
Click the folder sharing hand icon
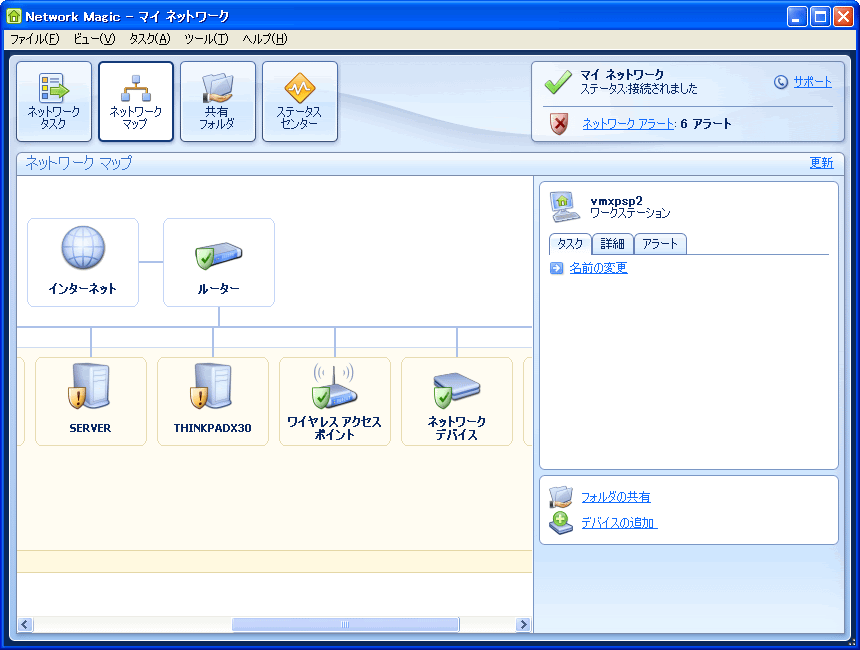pos(561,497)
